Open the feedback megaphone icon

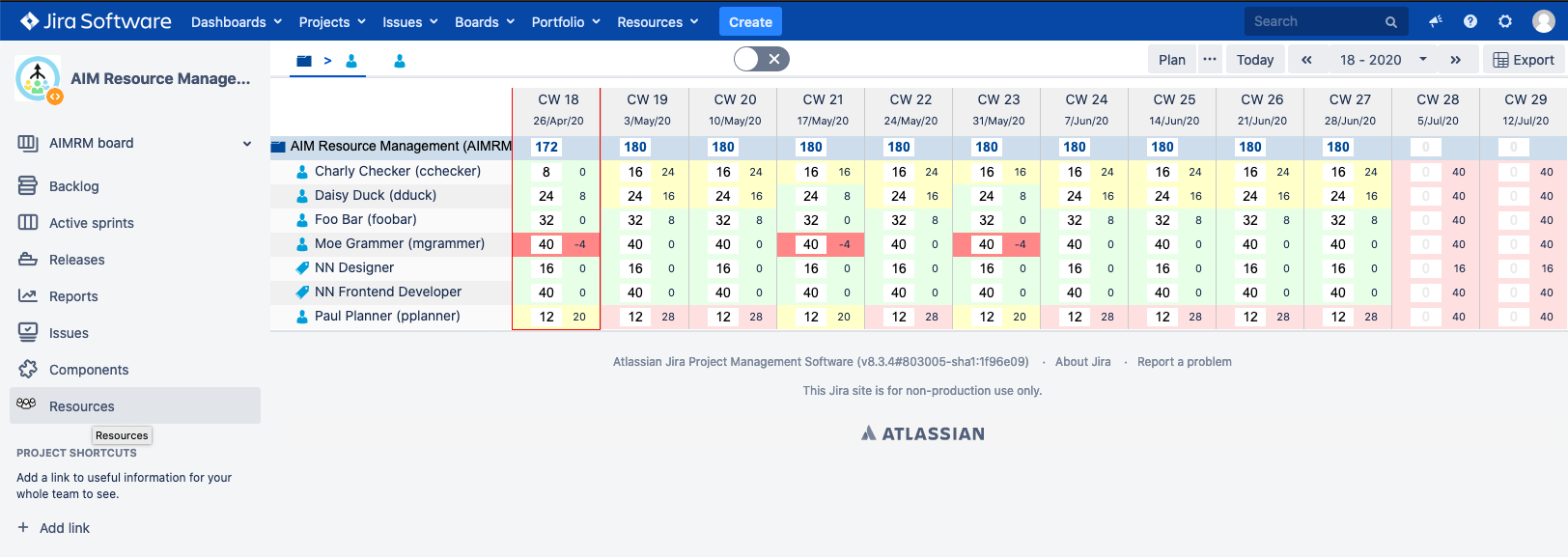(1436, 21)
